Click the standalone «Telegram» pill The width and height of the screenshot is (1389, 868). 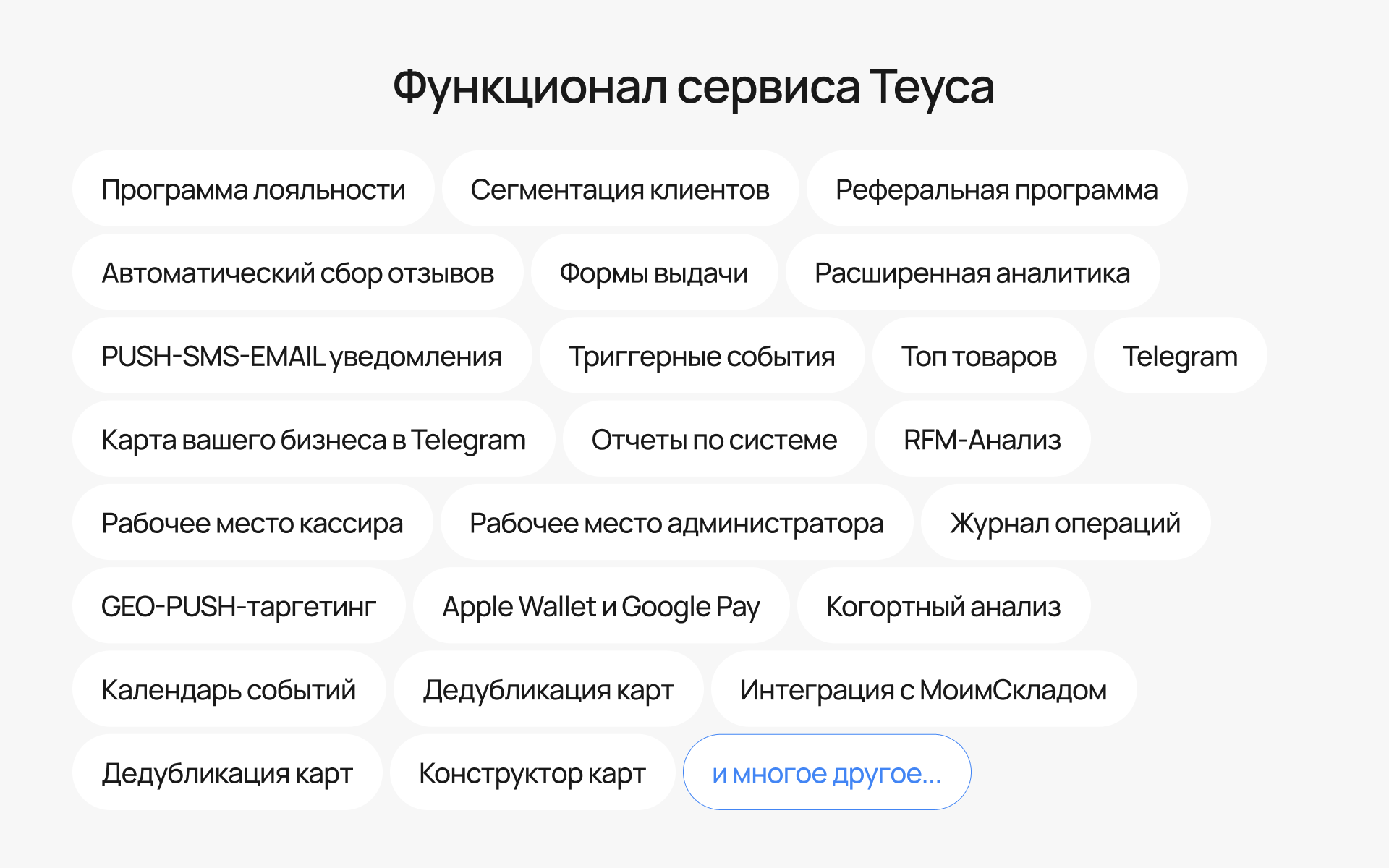coord(1181,355)
